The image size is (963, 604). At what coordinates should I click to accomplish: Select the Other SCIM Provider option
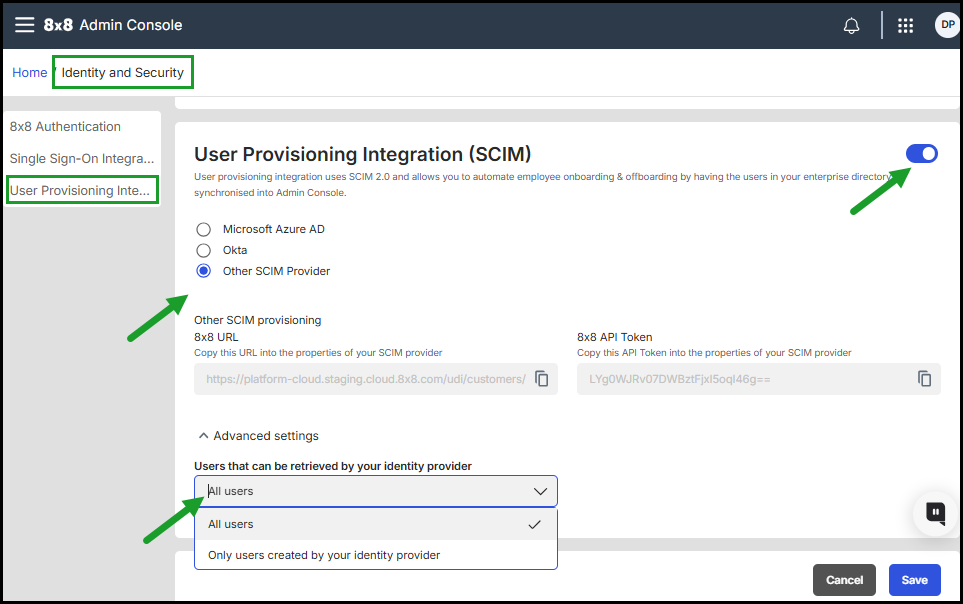[204, 271]
